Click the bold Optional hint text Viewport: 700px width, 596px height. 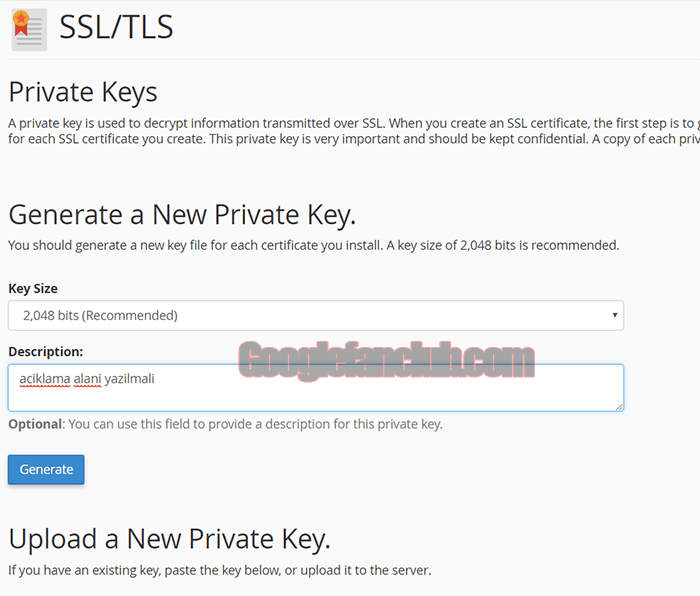point(35,424)
